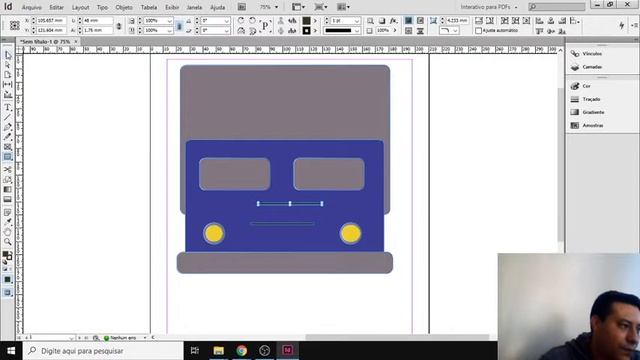Select the Line tool

[8, 117]
